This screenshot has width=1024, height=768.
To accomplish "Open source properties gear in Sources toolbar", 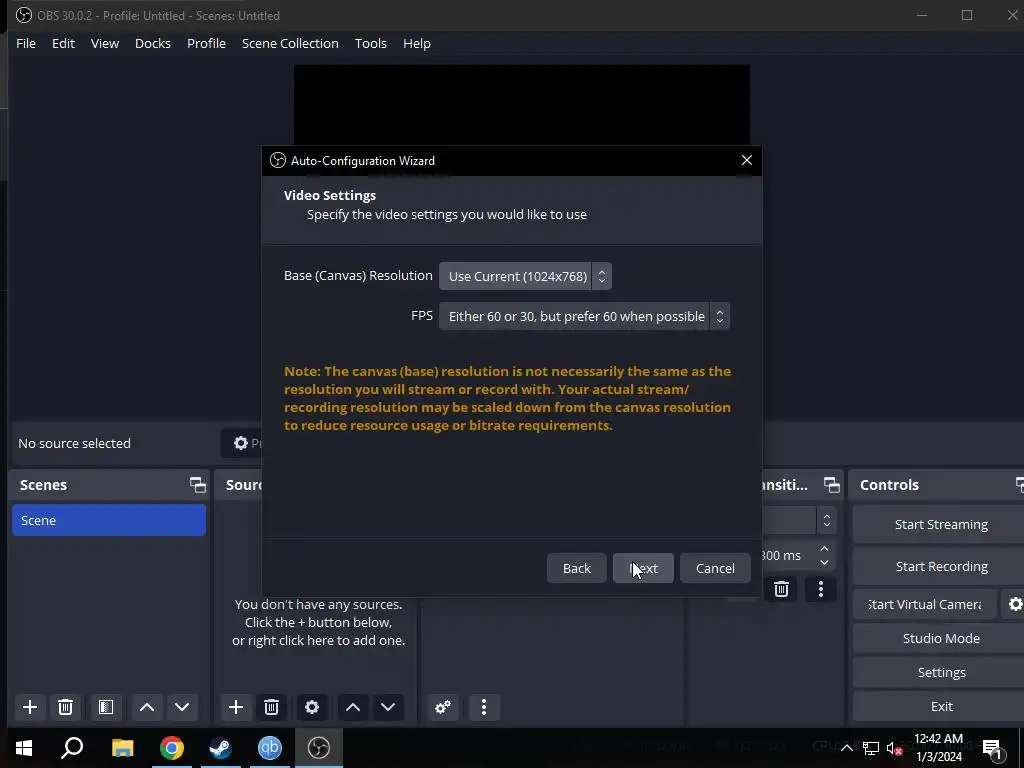I will pos(312,707).
